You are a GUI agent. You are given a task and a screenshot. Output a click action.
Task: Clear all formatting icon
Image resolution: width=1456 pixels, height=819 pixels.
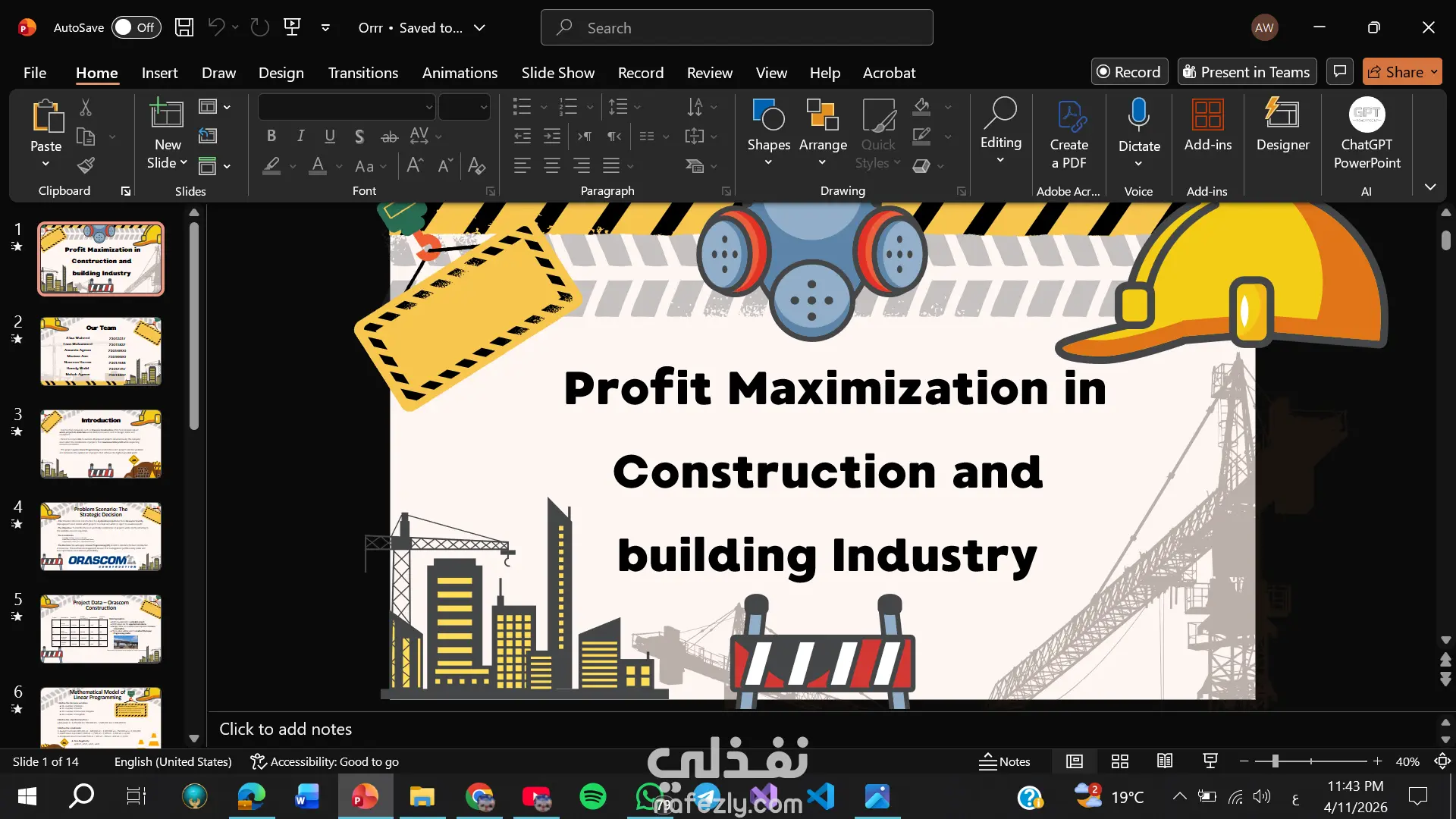[476, 165]
